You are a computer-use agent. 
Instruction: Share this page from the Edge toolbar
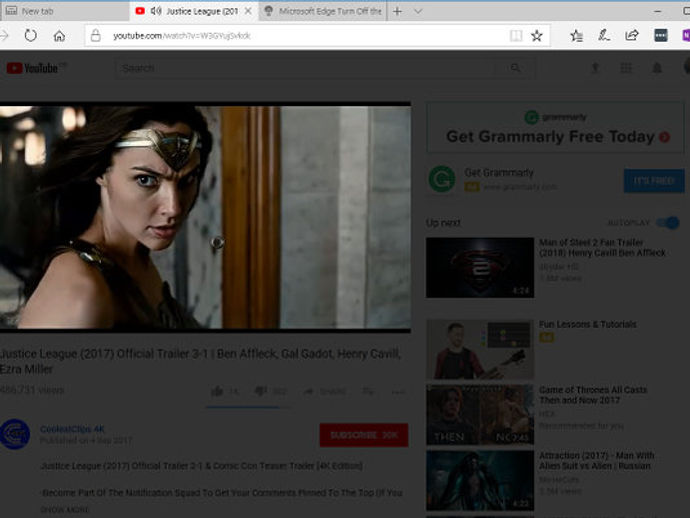632,35
